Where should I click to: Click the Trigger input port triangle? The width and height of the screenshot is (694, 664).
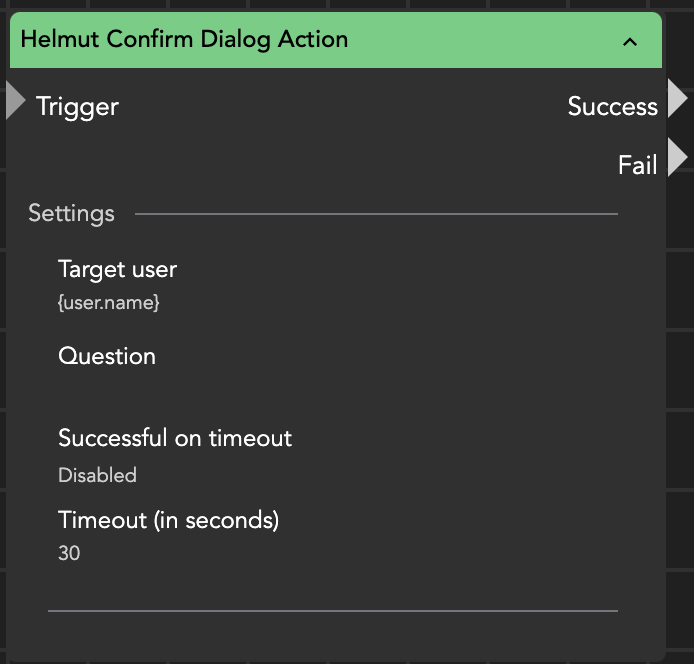coord(15,101)
